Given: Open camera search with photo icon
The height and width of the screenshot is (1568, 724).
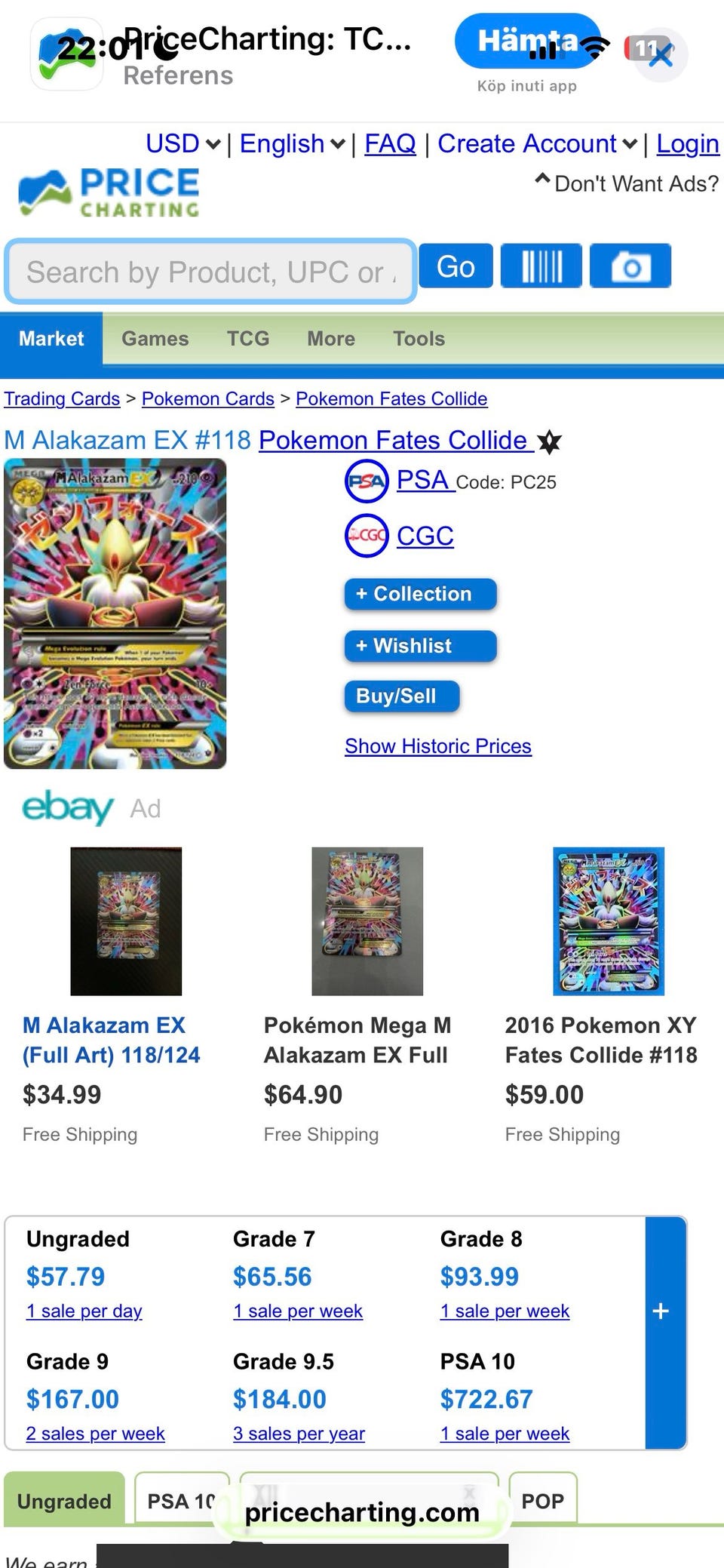Looking at the screenshot, I should pyautogui.click(x=630, y=266).
